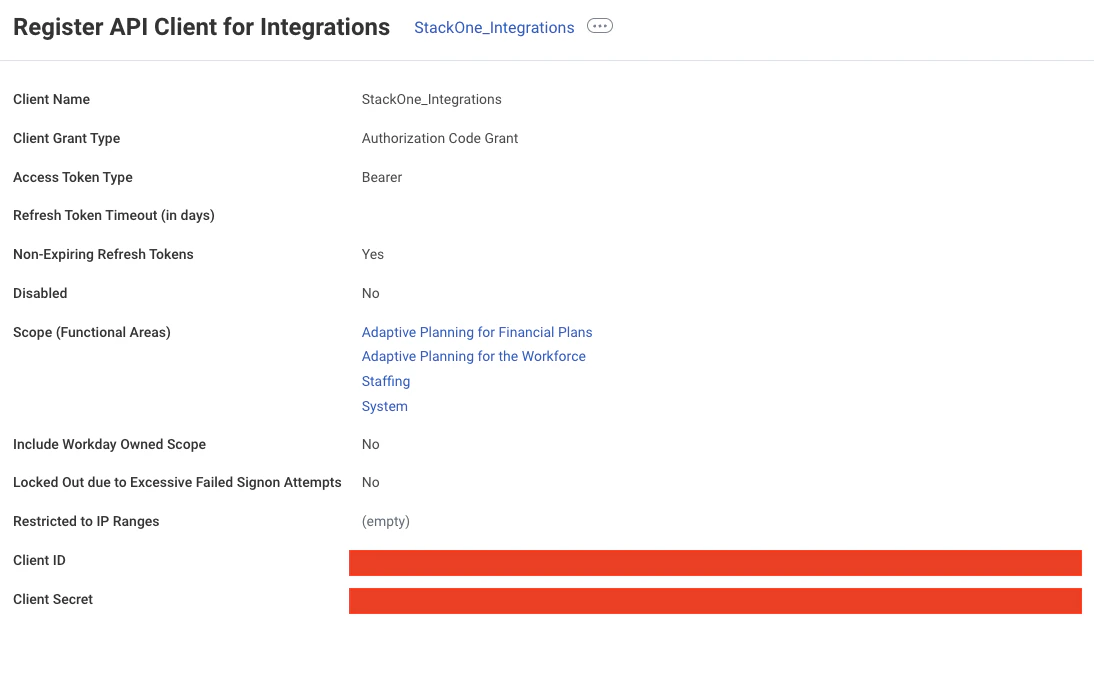
Task: Click the Locked Out No value
Action: tap(370, 482)
